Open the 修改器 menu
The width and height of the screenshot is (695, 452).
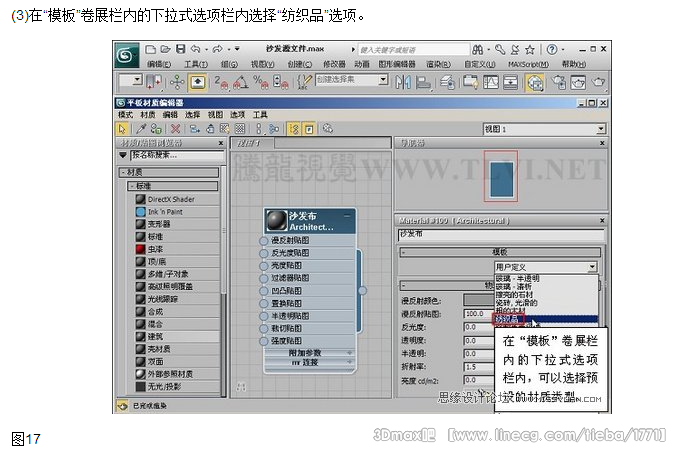334,65
